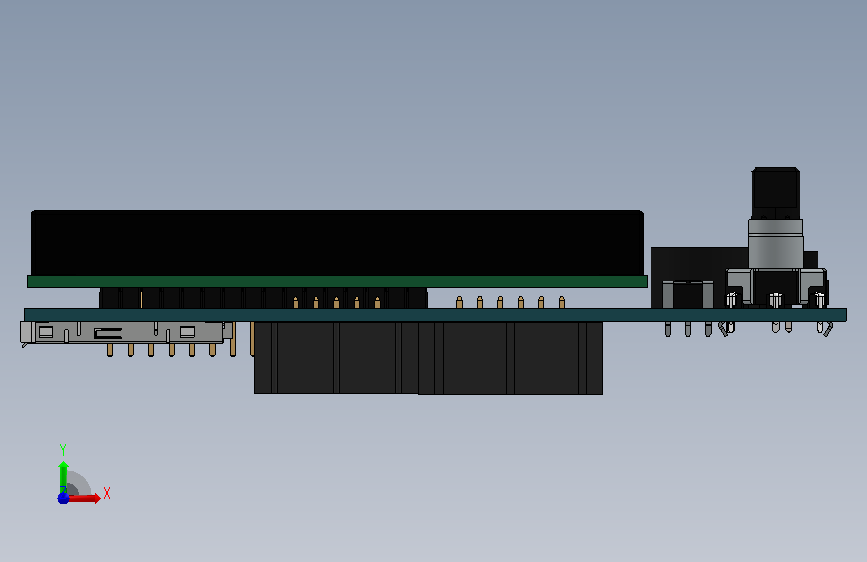
Task: Click the blue Z axis ball at triad origin
Action: tap(63, 498)
